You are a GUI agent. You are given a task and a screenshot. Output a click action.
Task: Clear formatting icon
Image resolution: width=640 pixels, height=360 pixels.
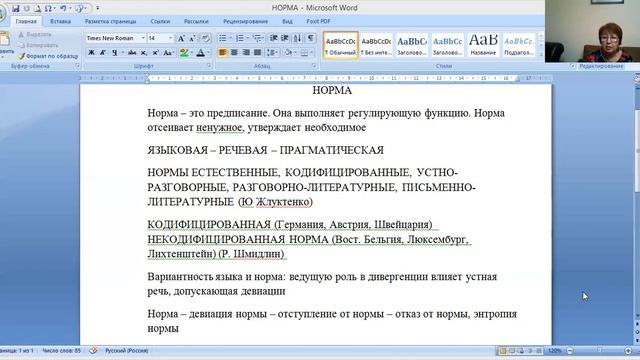click(205, 38)
